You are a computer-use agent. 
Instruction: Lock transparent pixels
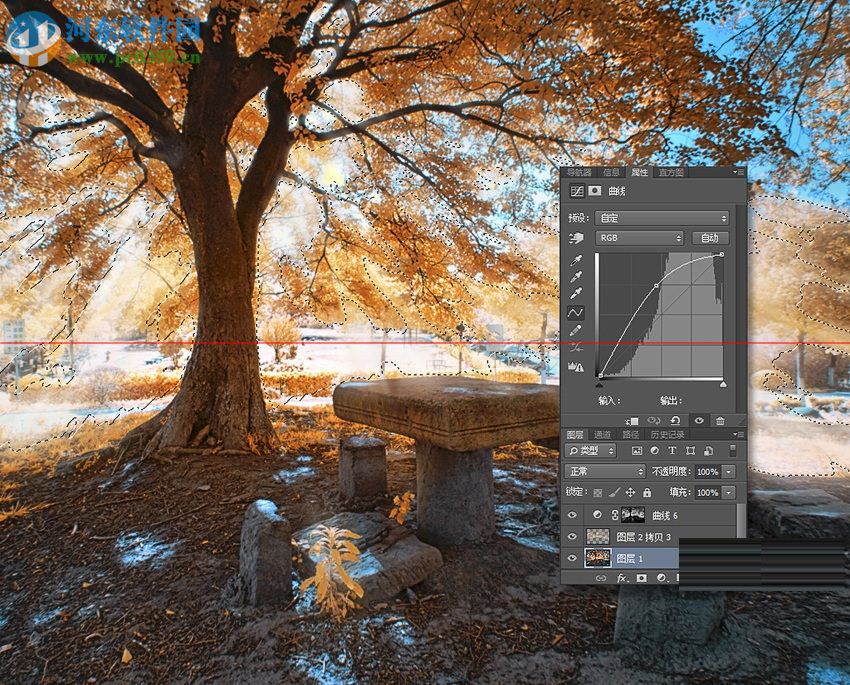point(597,493)
